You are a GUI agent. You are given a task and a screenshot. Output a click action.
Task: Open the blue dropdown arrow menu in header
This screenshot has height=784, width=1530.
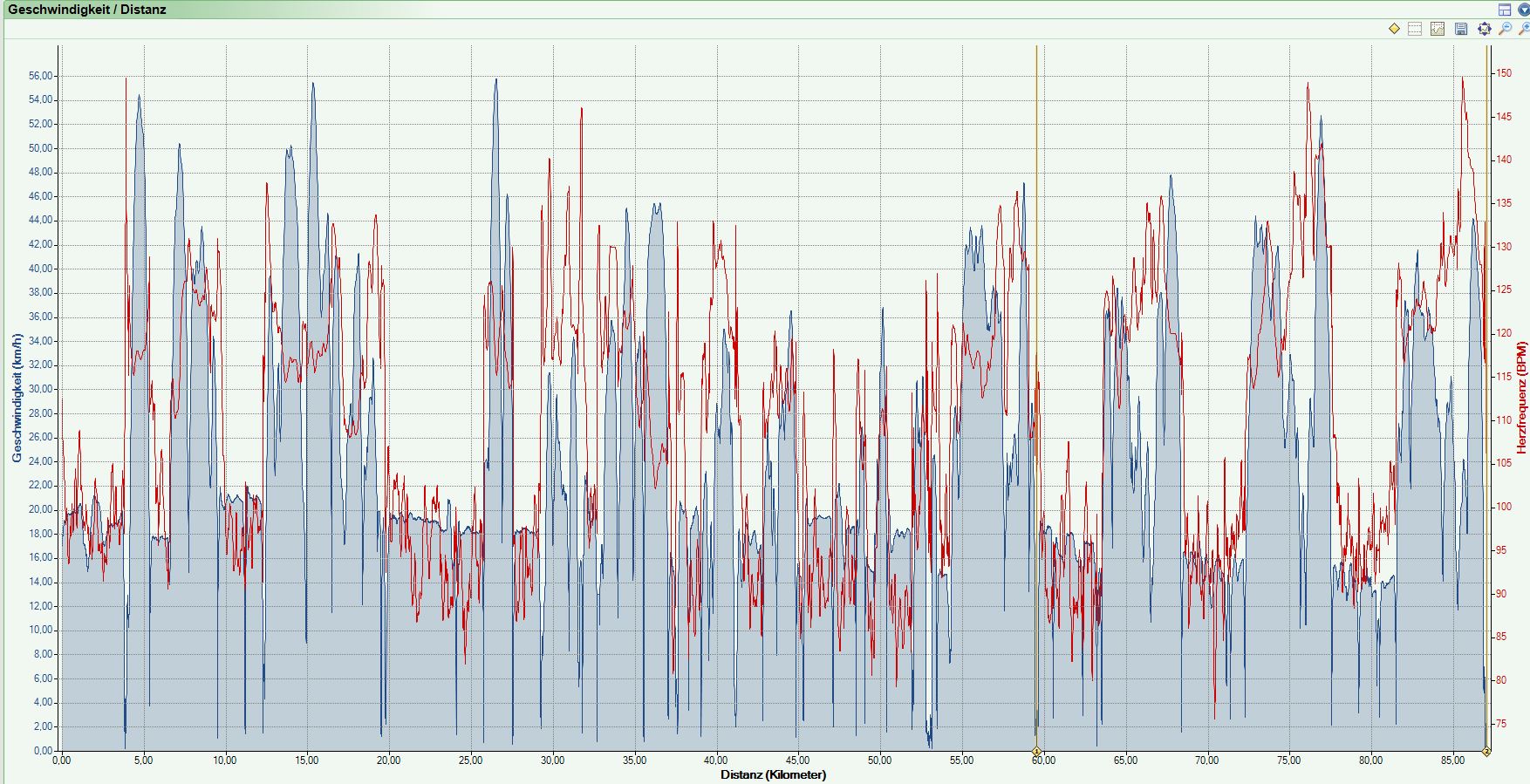click(x=1522, y=10)
